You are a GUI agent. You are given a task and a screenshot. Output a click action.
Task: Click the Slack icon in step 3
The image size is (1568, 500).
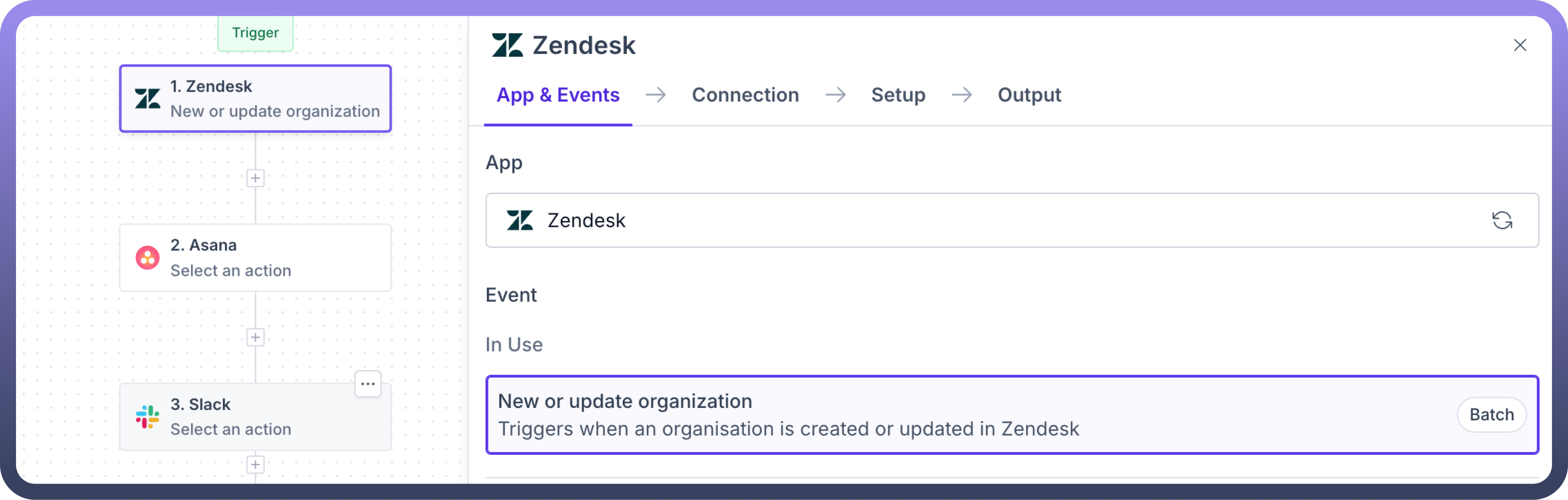147,417
